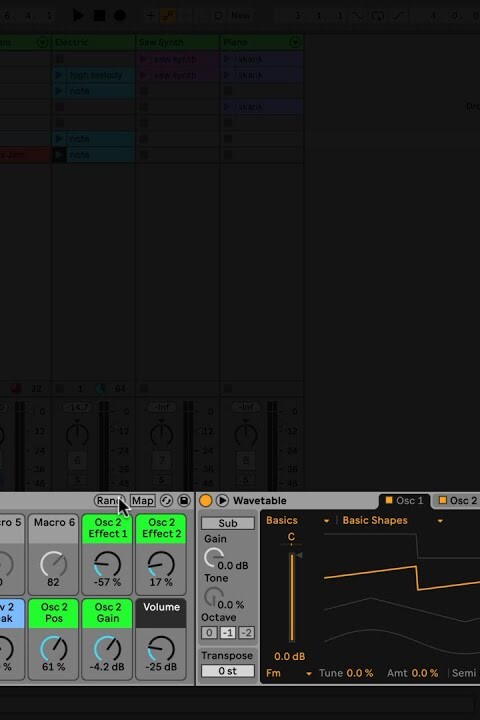Click the Osc 2 Gain macro knob
480x720 pixels.
point(107,648)
